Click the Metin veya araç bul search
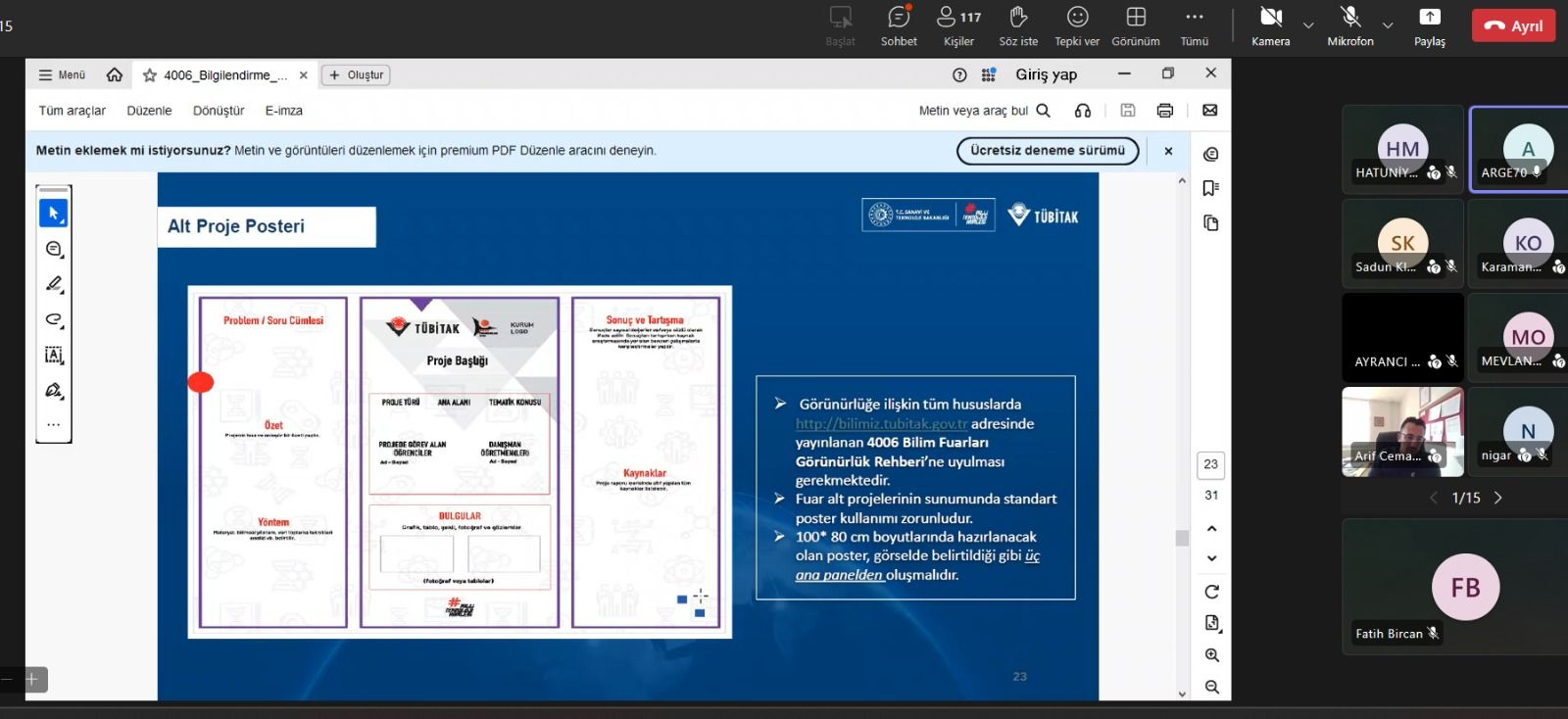 984,111
